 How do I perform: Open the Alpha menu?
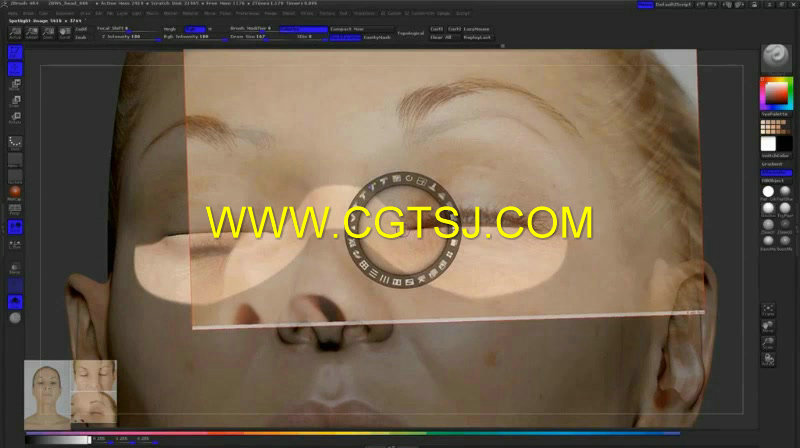[x=14, y=13]
